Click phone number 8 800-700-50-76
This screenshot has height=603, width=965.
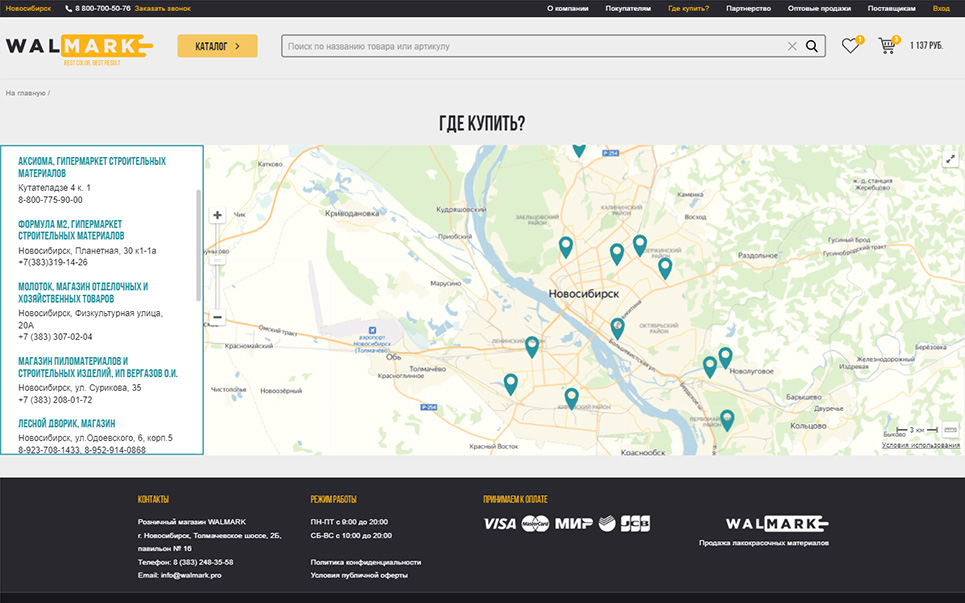pos(103,9)
